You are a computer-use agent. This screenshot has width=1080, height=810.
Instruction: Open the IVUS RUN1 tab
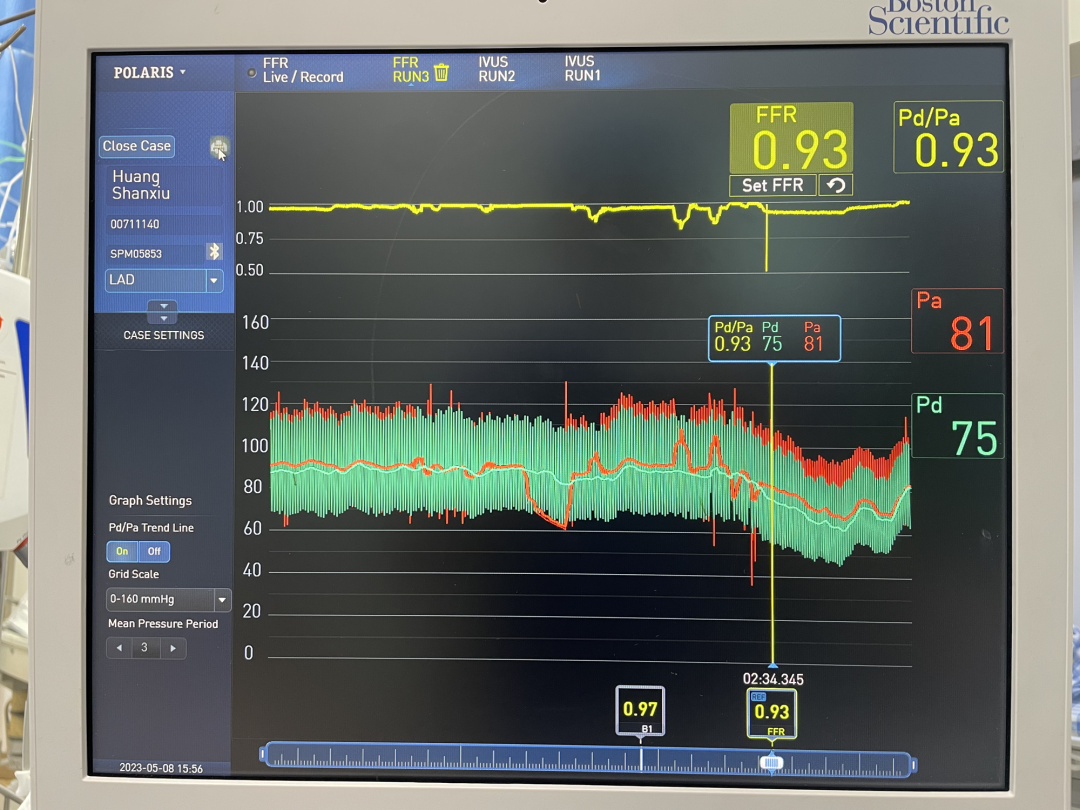point(582,69)
